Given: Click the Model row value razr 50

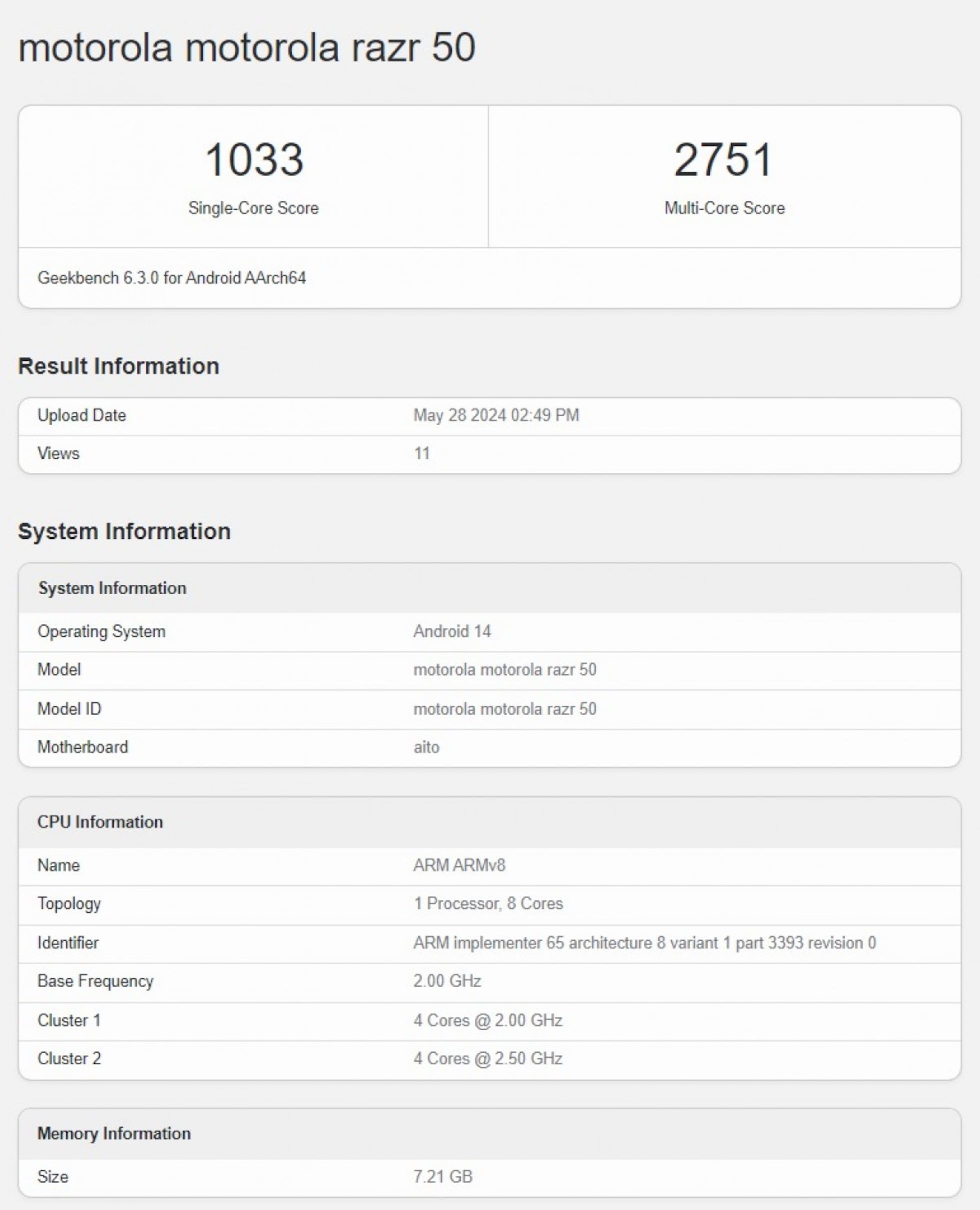Looking at the screenshot, I should tap(504, 670).
